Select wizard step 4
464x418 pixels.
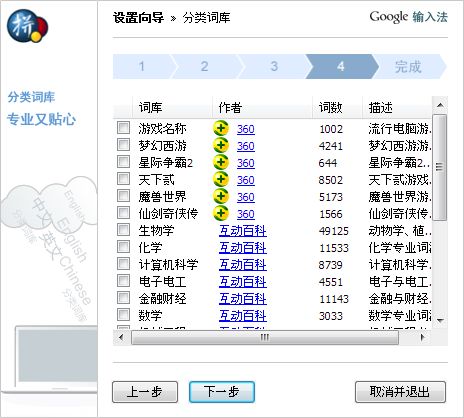coord(341,66)
